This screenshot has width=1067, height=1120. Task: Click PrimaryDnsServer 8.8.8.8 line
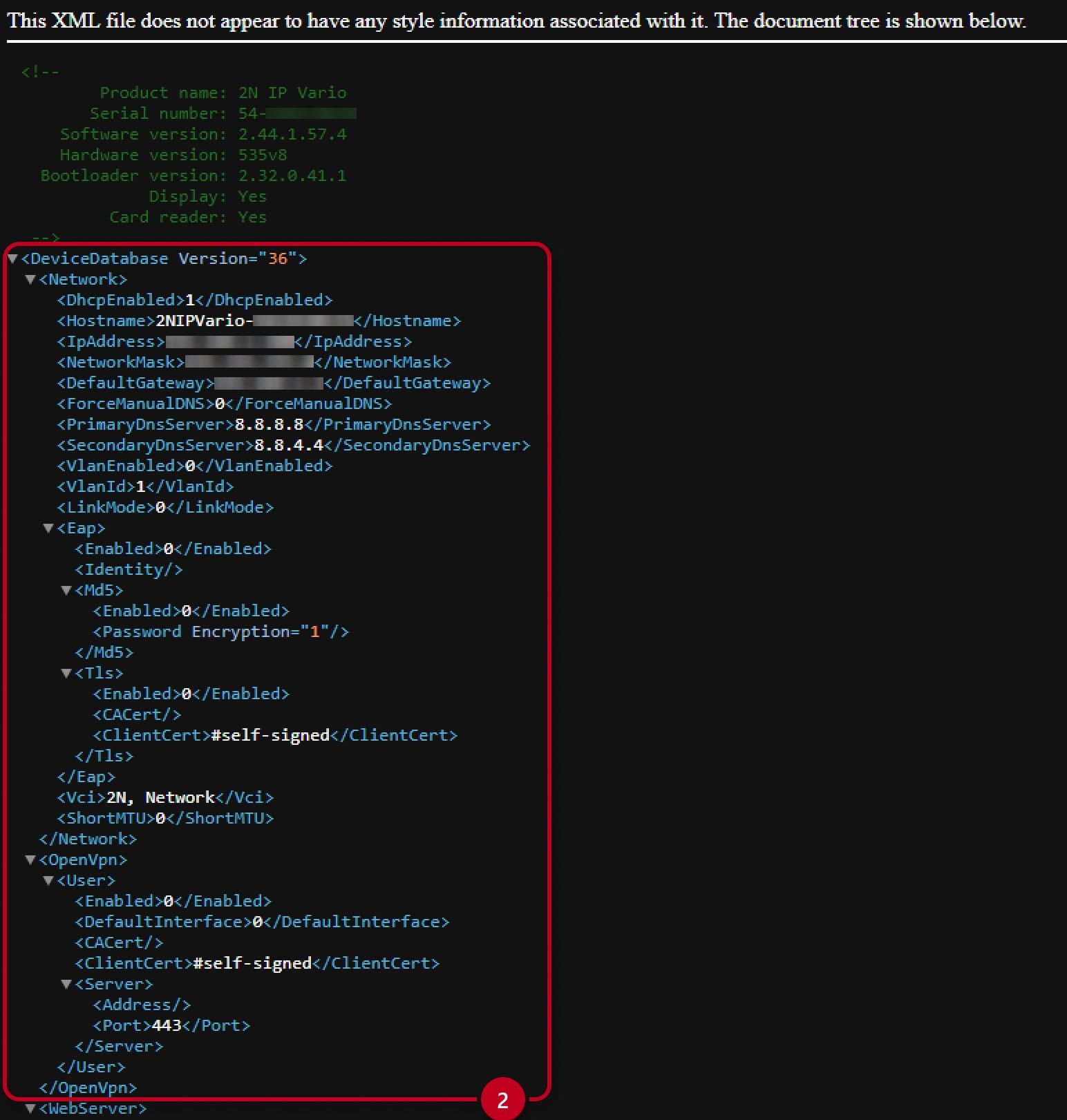tap(274, 424)
